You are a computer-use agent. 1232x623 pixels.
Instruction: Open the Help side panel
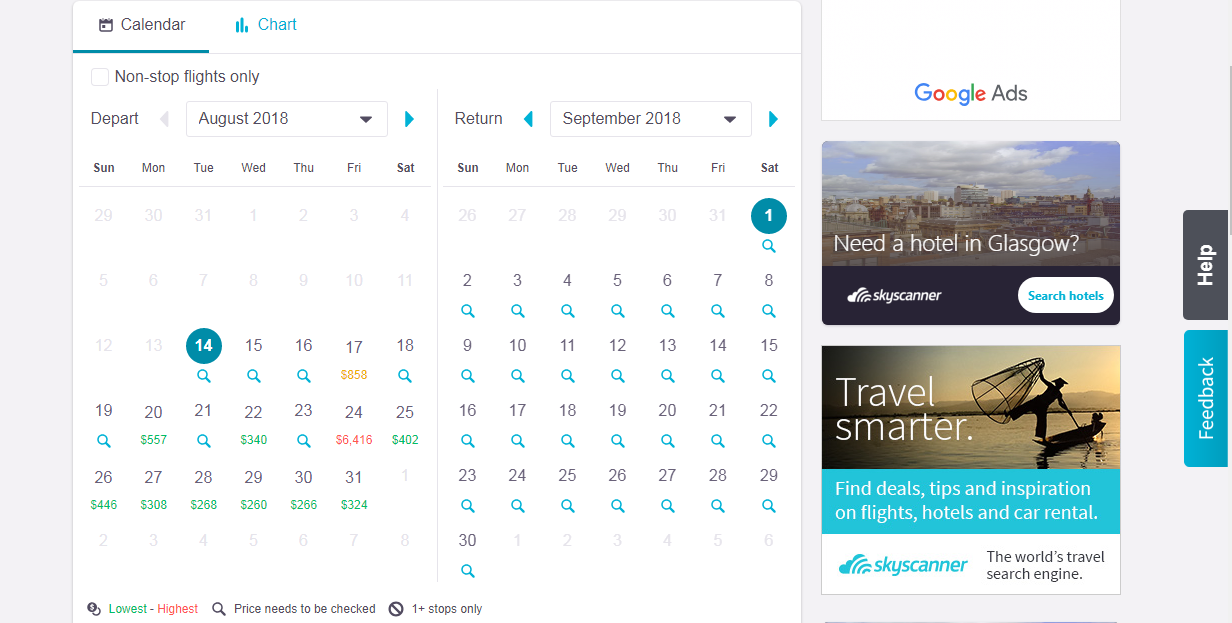click(1205, 265)
